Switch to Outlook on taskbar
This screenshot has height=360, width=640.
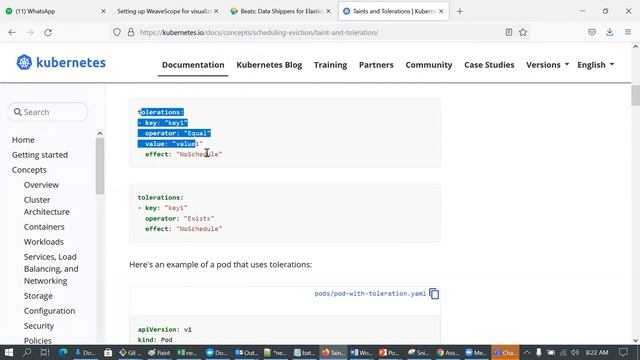246,352
